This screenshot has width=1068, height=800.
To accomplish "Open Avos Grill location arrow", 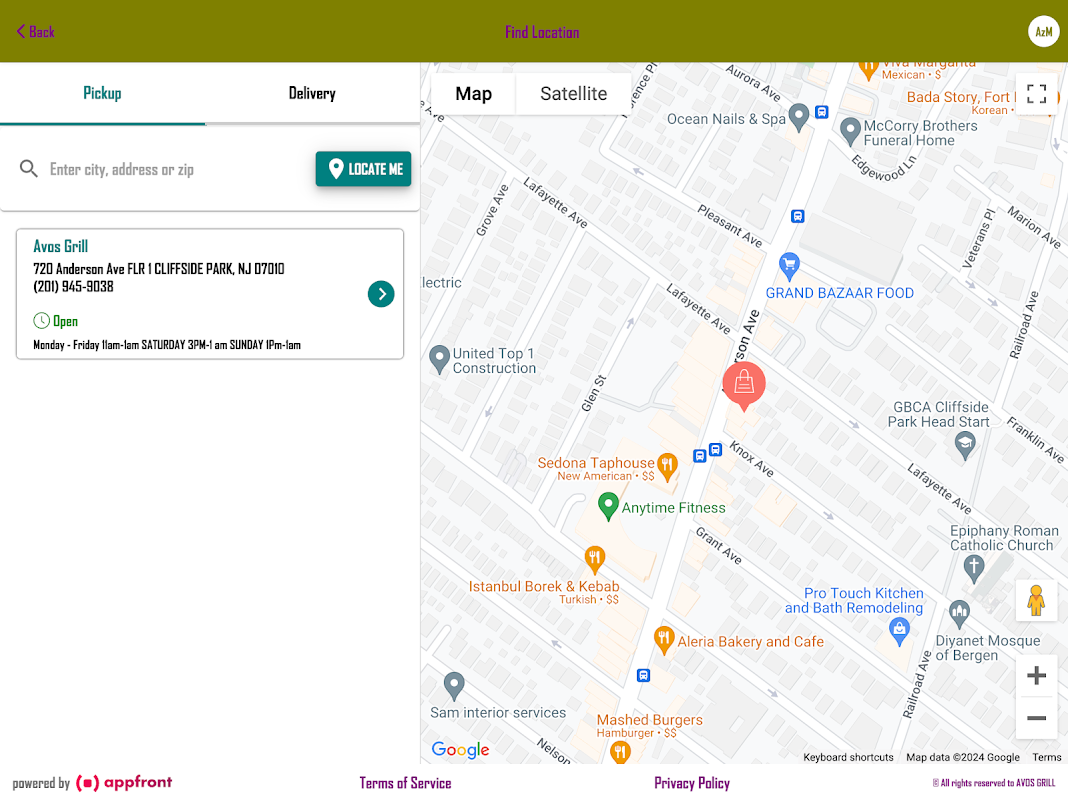I will coord(381,294).
